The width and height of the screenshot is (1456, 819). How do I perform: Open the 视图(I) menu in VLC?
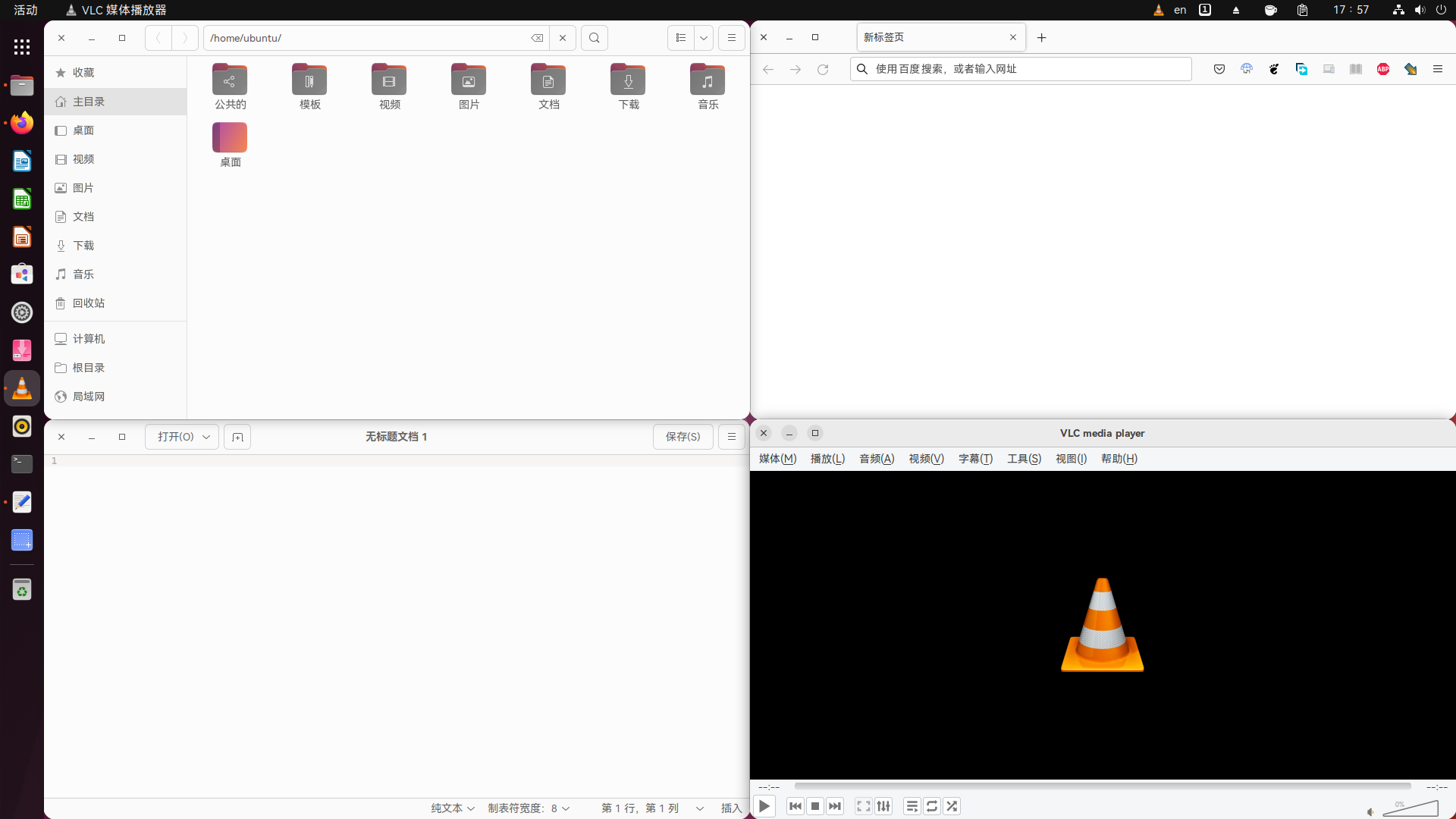click(1071, 459)
